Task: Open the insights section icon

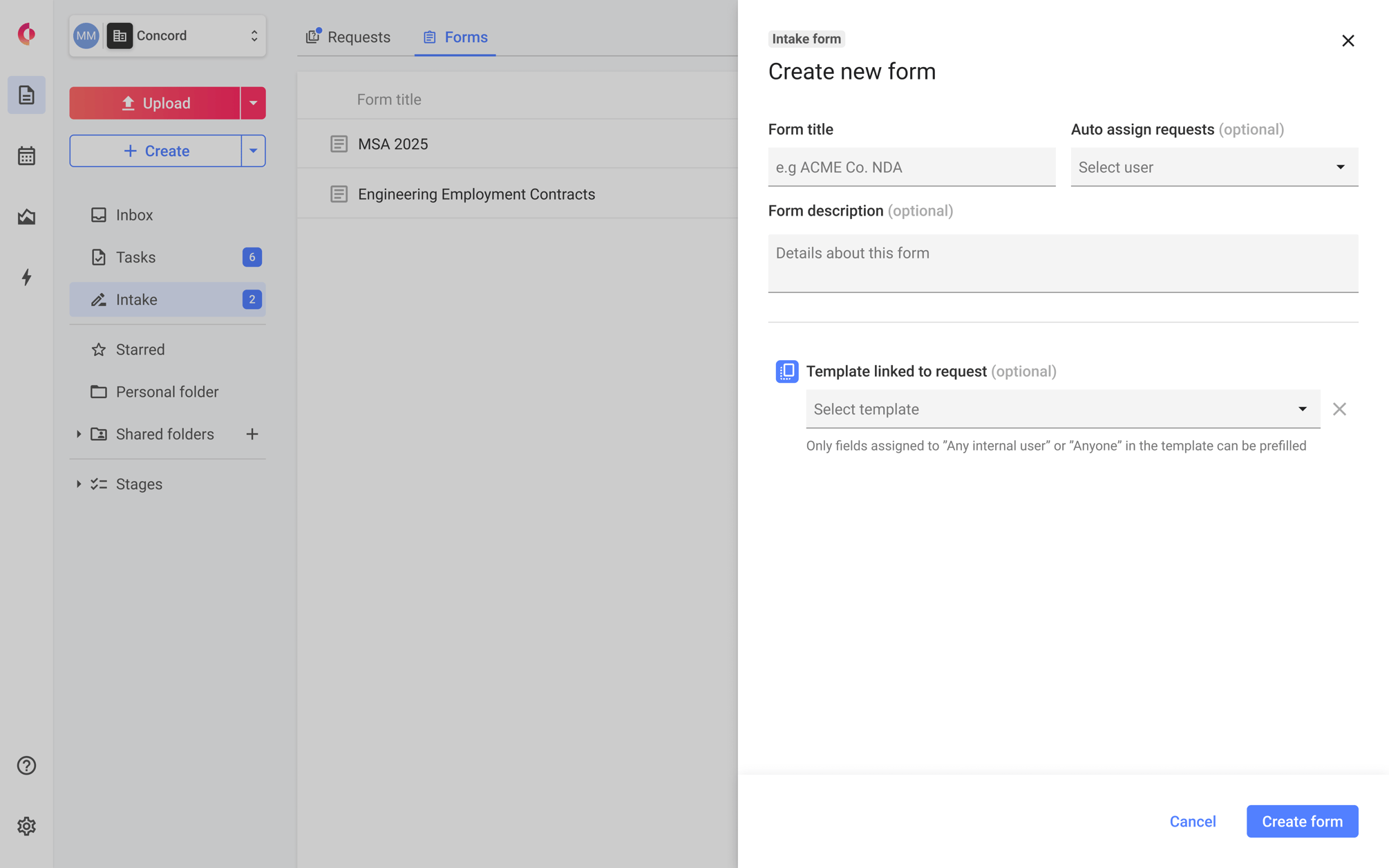Action: [x=26, y=216]
